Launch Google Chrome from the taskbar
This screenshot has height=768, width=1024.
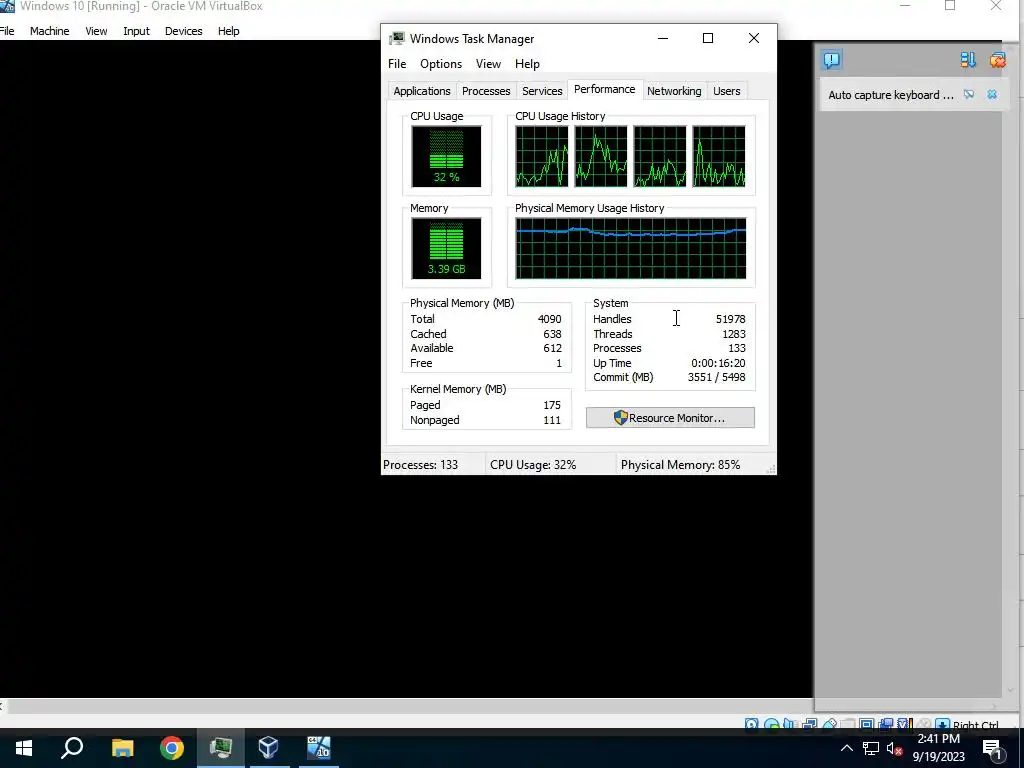[x=172, y=748]
